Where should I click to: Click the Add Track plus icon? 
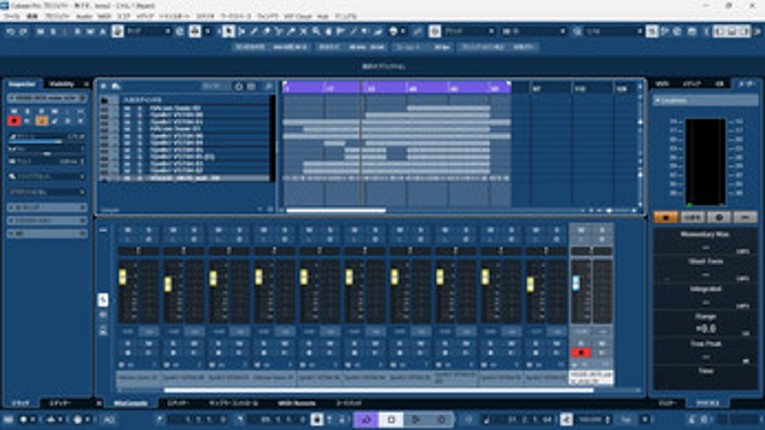coord(105,86)
